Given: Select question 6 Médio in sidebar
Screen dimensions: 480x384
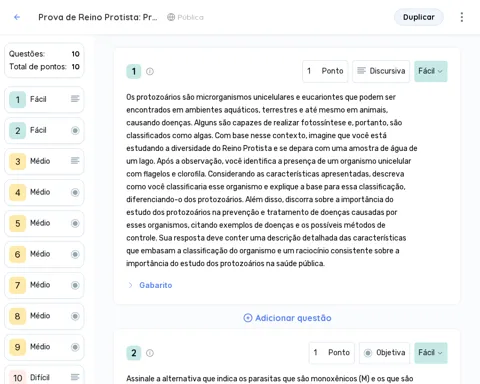Looking at the screenshot, I should point(44,254).
